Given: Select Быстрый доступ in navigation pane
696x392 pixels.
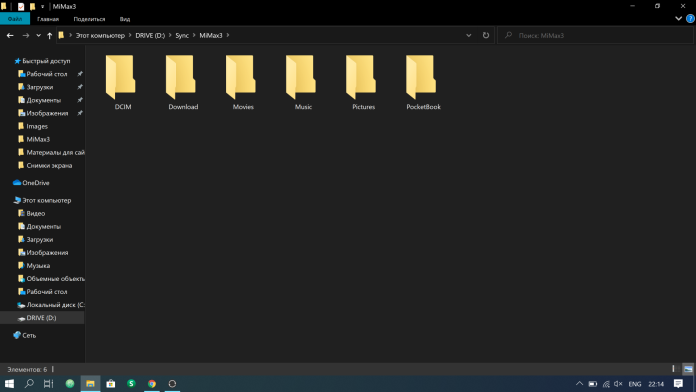Looking at the screenshot, I should point(46,61).
